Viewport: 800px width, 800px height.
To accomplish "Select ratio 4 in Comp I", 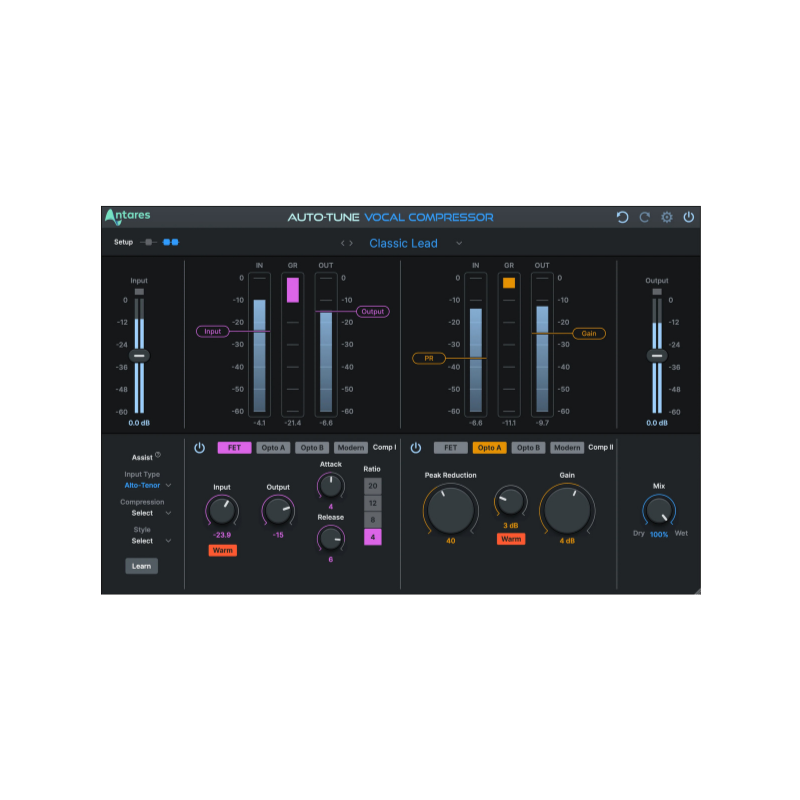I will (372, 537).
